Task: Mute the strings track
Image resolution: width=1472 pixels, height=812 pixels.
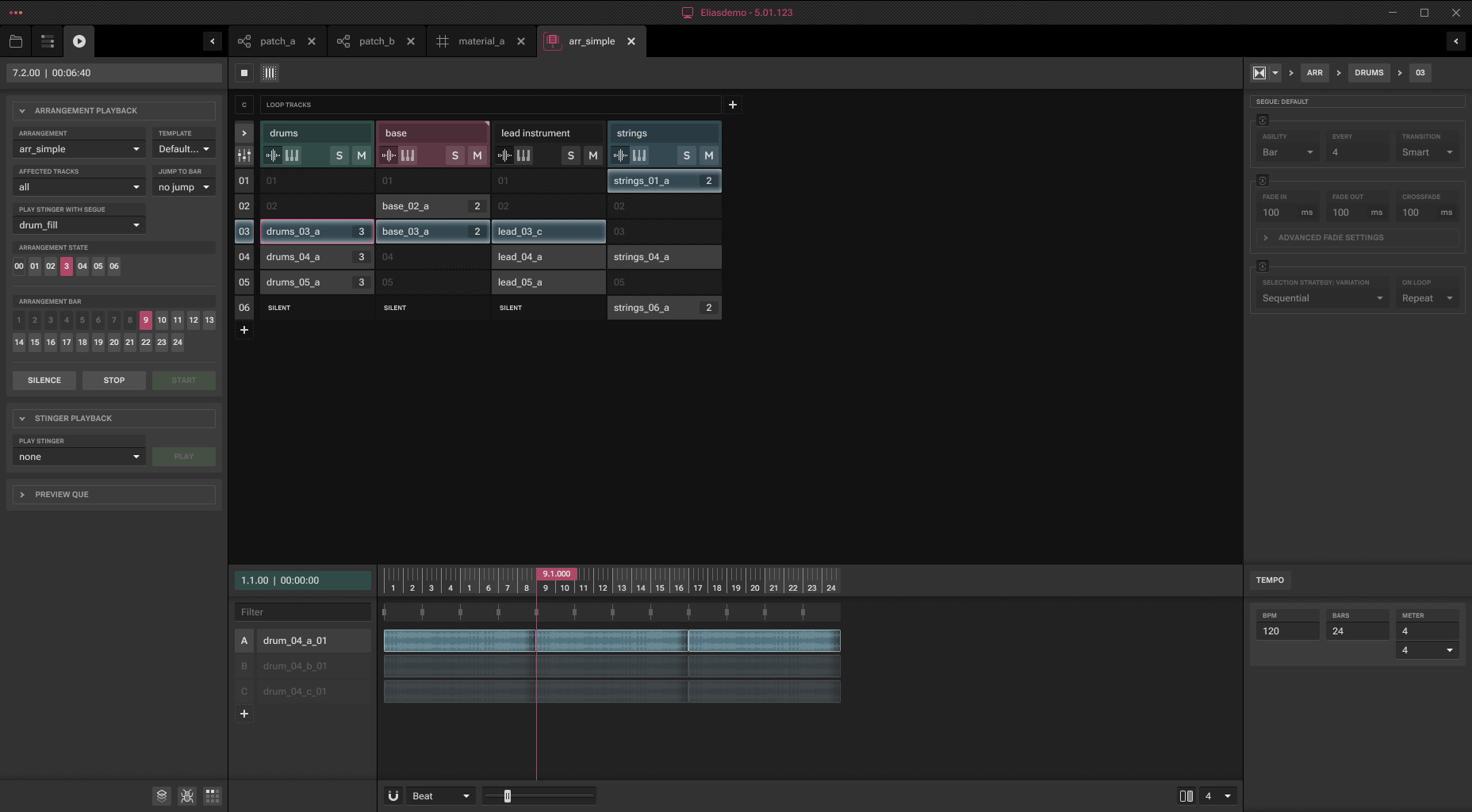Action: [x=709, y=155]
